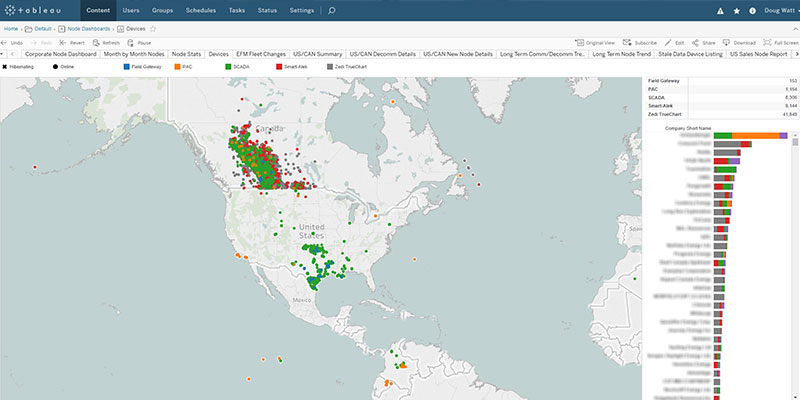The image size is (800, 400).
Task: Switch to Month by Month Nodes tab
Action: pyautogui.click(x=134, y=54)
